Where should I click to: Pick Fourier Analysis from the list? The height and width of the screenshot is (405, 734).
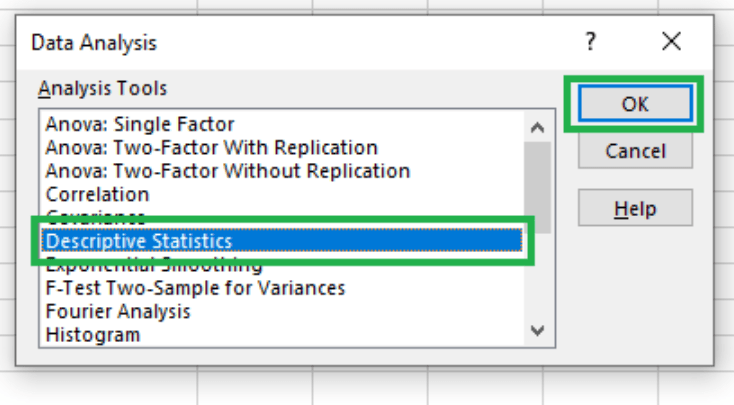(118, 311)
